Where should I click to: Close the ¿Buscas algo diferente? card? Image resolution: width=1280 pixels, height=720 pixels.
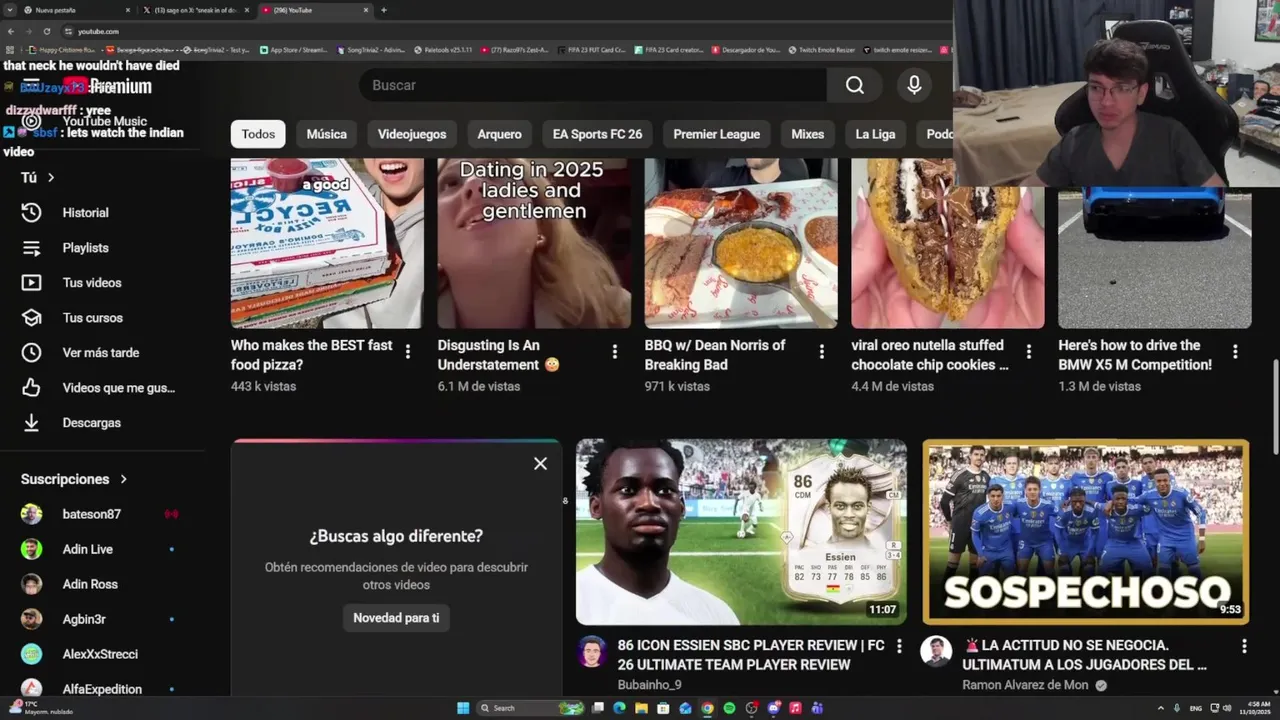coord(540,464)
